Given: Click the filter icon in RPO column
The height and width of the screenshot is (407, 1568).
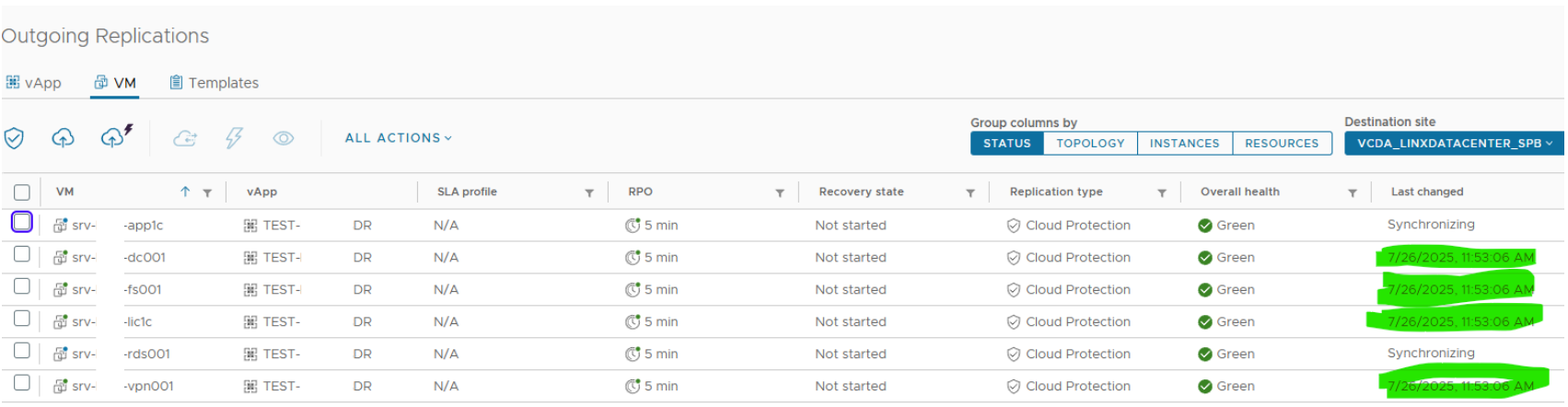Looking at the screenshot, I should pyautogui.click(x=780, y=192).
